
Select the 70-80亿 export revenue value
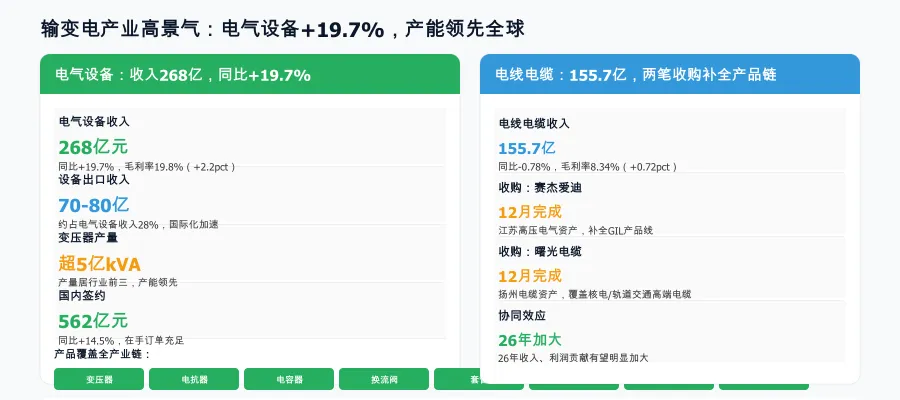(94, 205)
